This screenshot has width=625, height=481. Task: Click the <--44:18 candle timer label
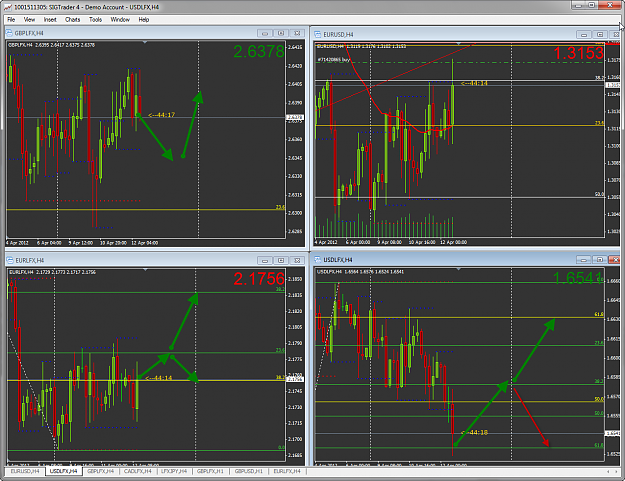[x=474, y=432]
